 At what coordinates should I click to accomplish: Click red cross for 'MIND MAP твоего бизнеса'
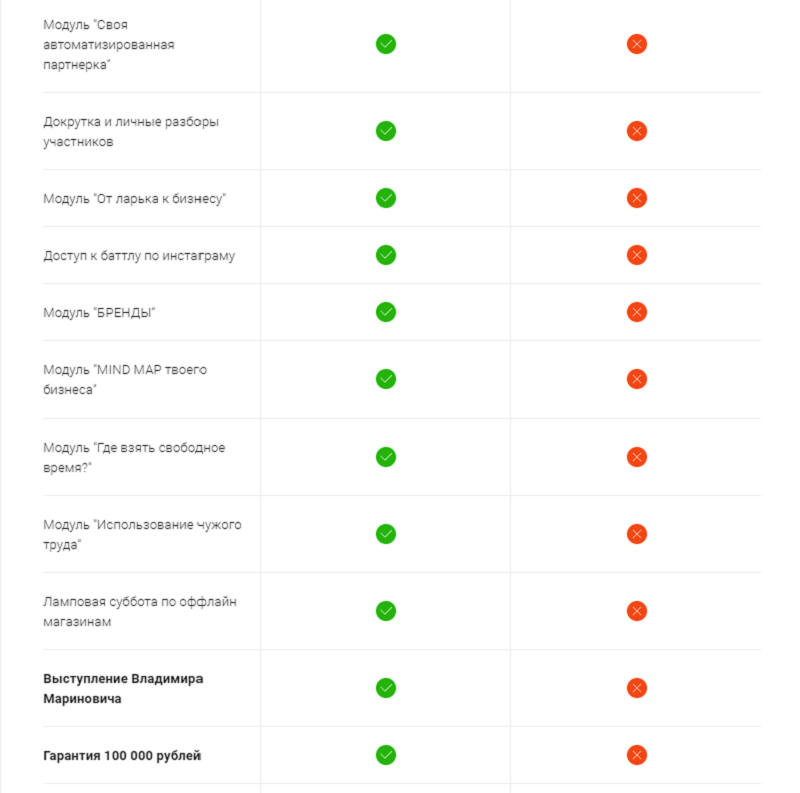(636, 379)
